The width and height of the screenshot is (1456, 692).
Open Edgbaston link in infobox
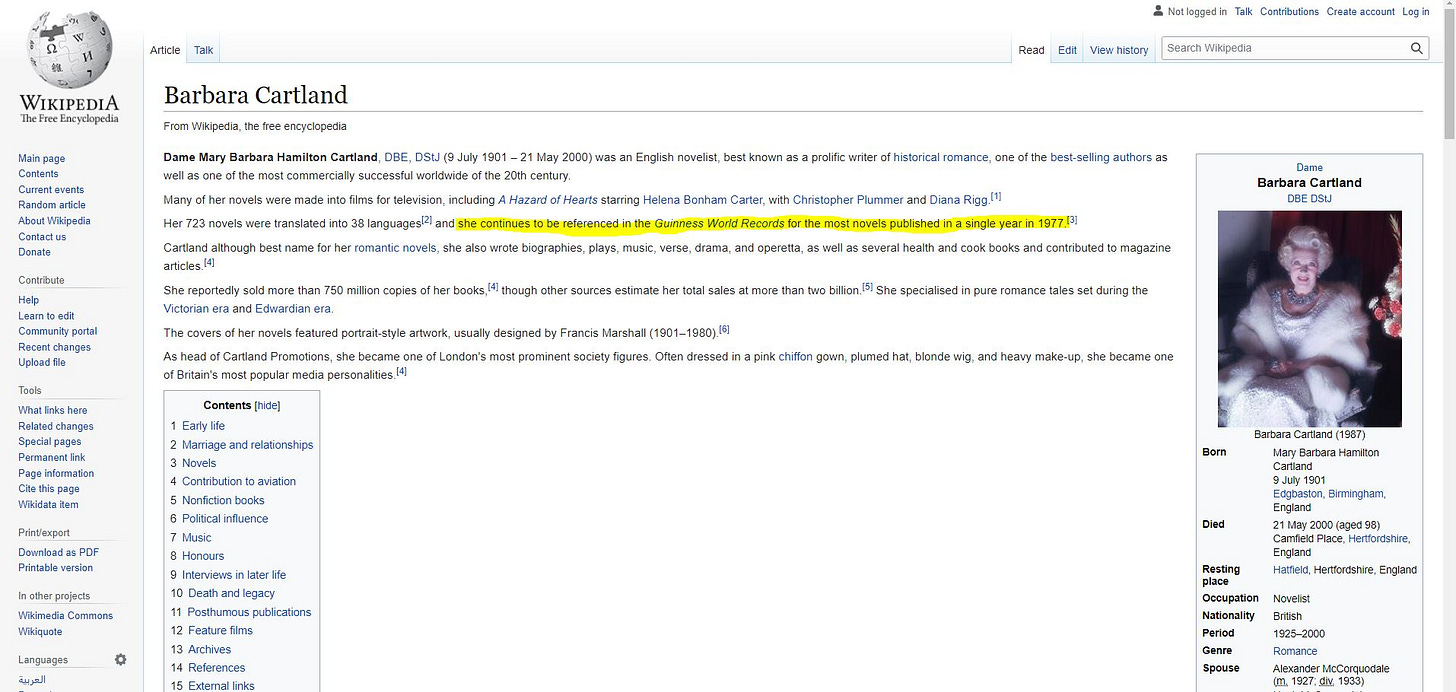[x=1297, y=494]
